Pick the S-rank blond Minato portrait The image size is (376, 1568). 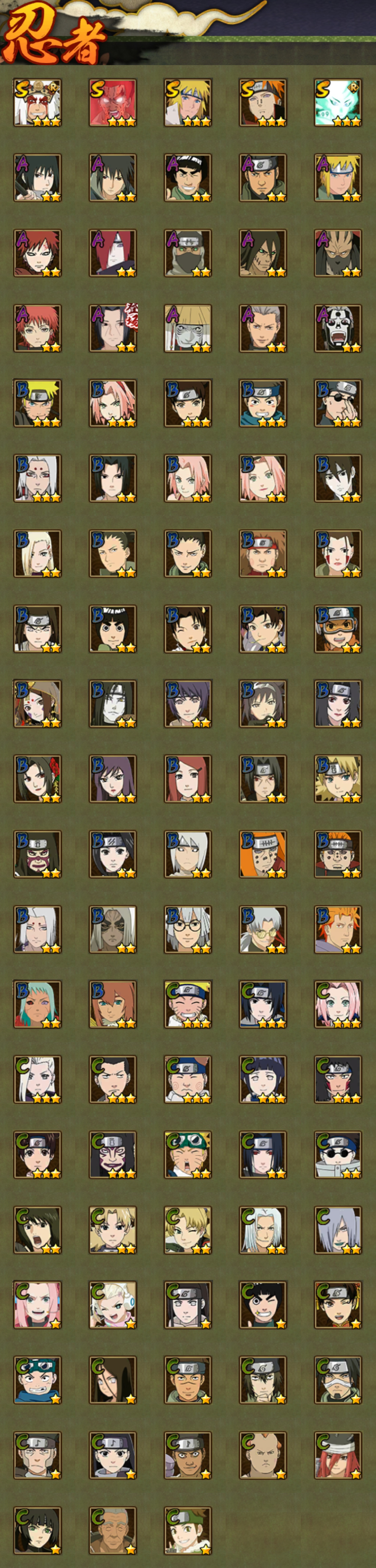(188, 102)
